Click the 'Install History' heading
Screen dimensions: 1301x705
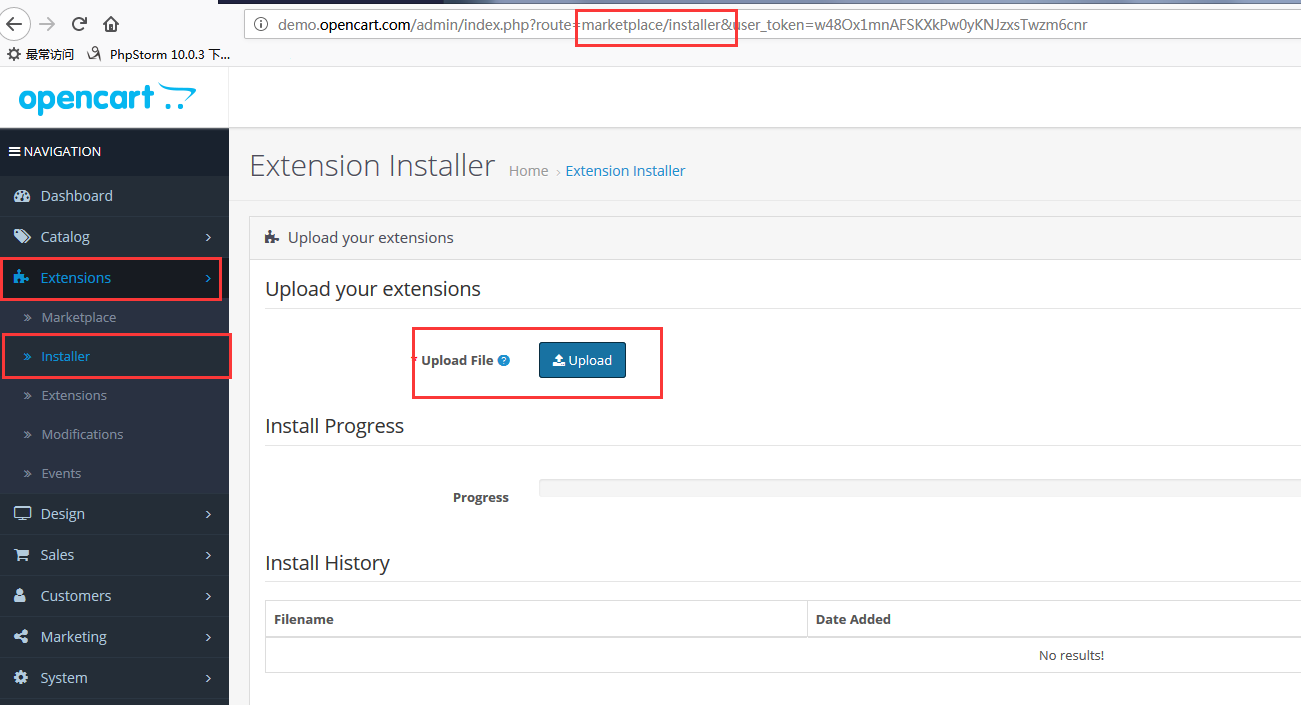pyautogui.click(x=327, y=563)
